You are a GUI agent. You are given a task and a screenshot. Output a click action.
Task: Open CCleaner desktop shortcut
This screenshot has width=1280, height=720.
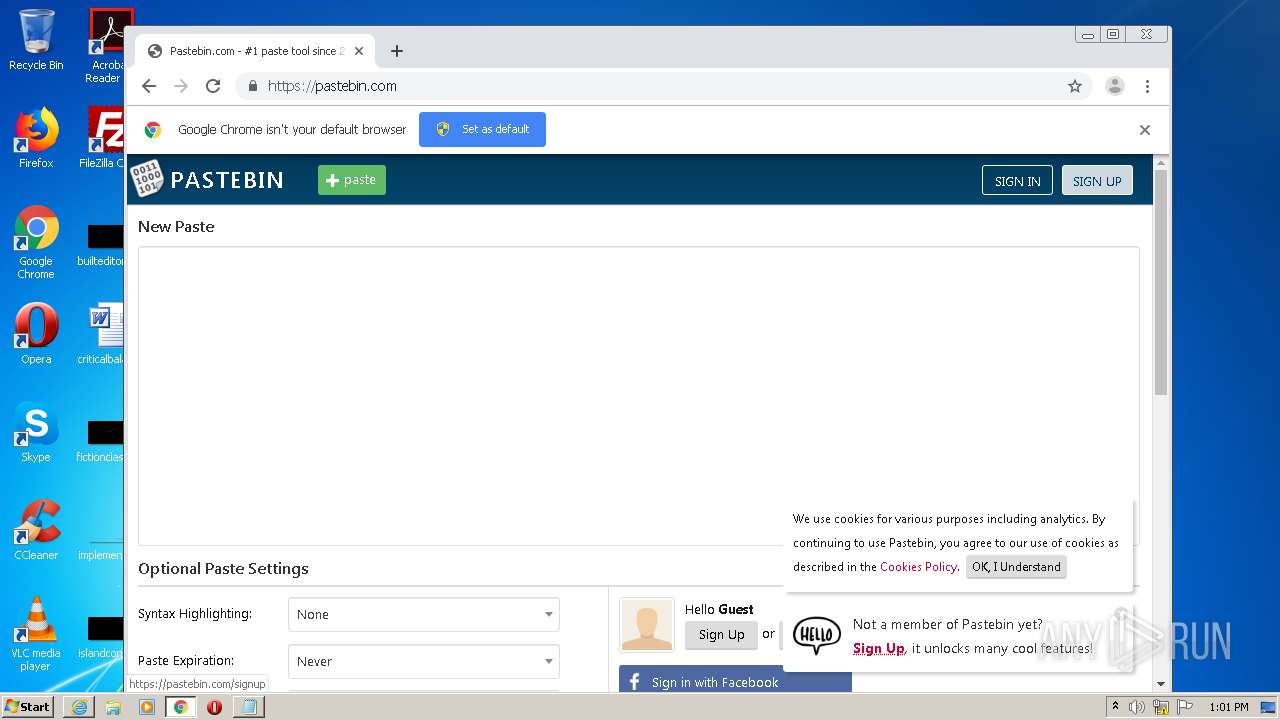pos(36,529)
